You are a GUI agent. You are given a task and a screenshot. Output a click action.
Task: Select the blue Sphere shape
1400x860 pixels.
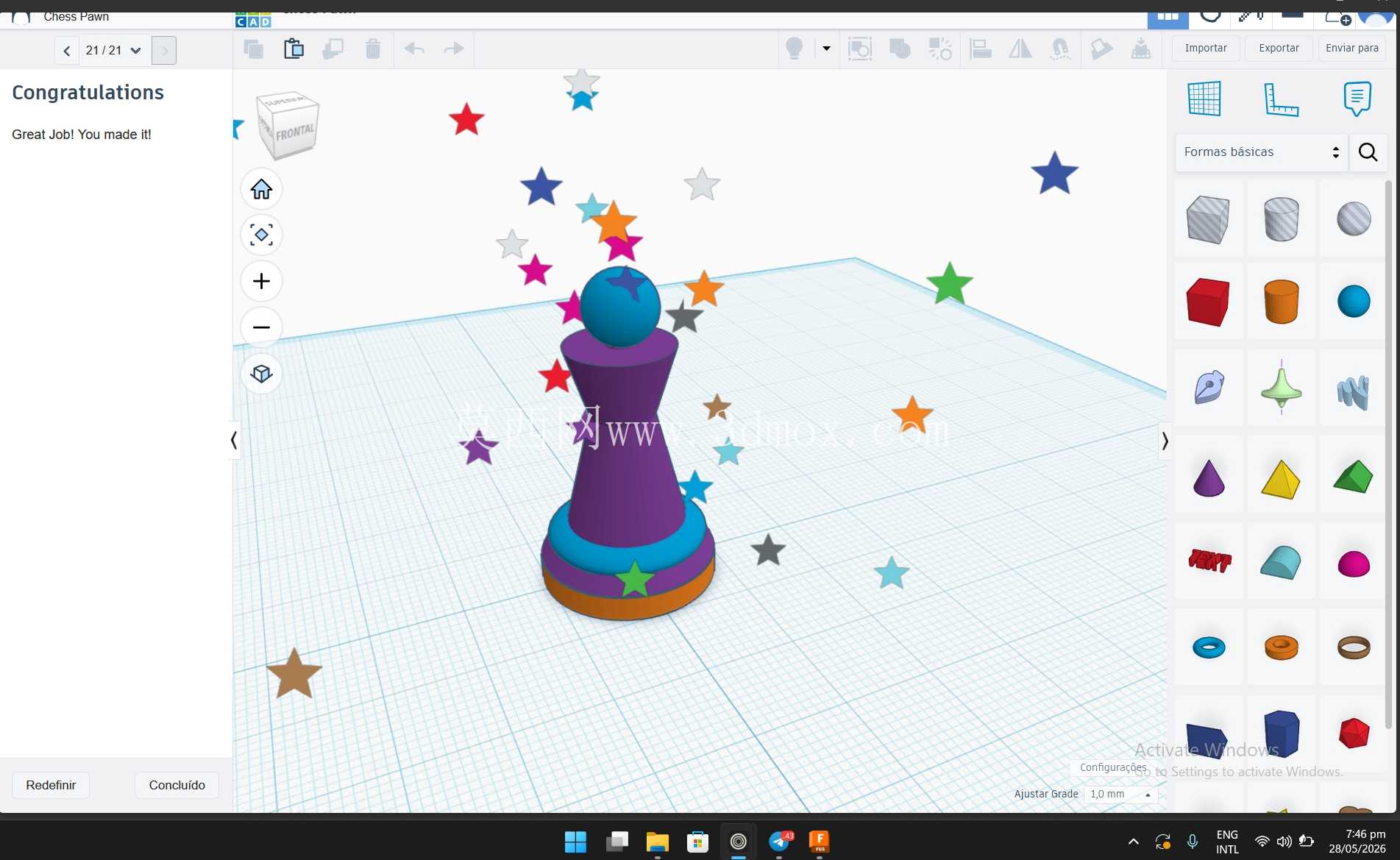(x=1354, y=302)
